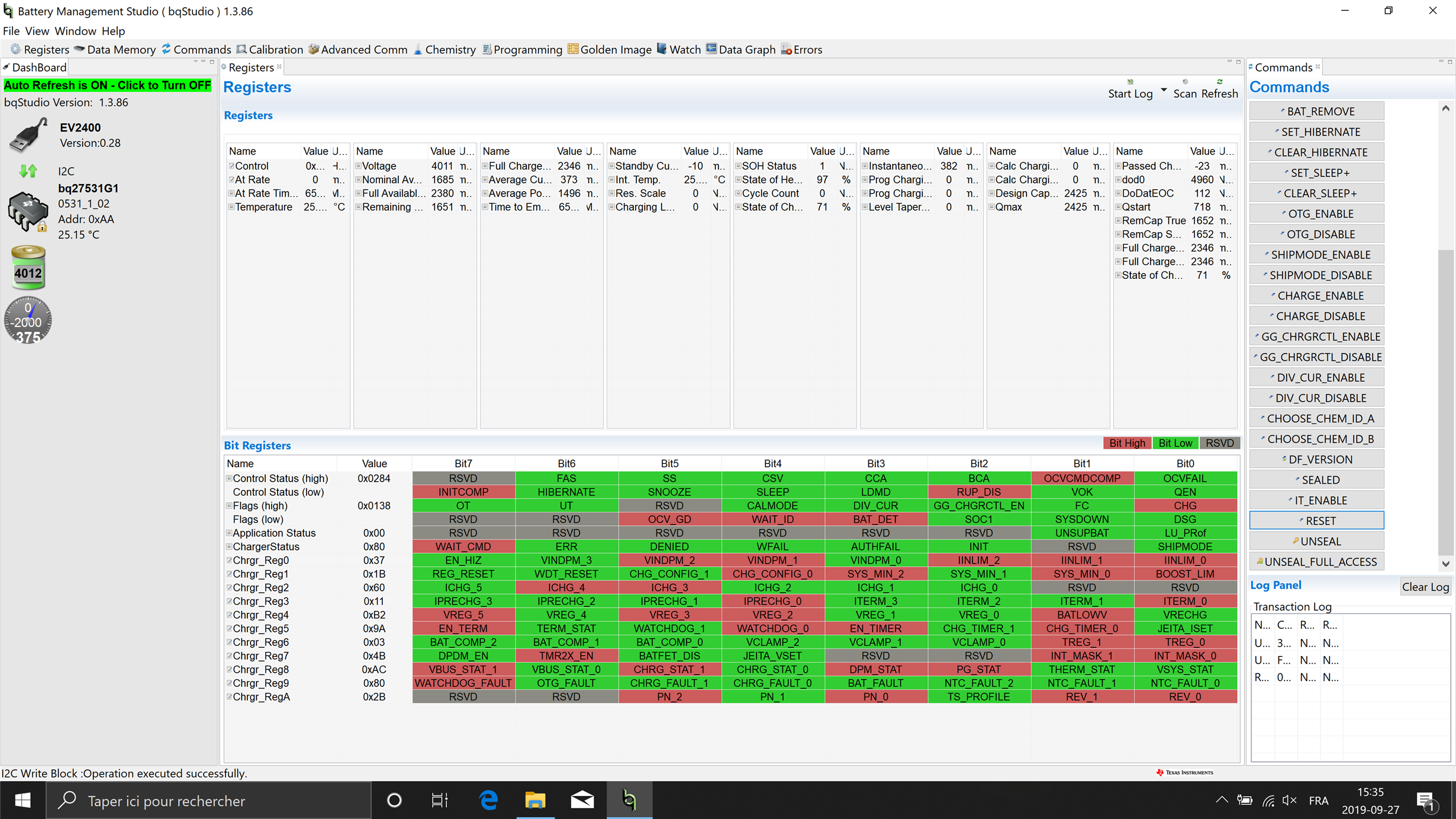Open the Calibration view
The width and height of the screenshot is (1456, 819).
pos(269,50)
